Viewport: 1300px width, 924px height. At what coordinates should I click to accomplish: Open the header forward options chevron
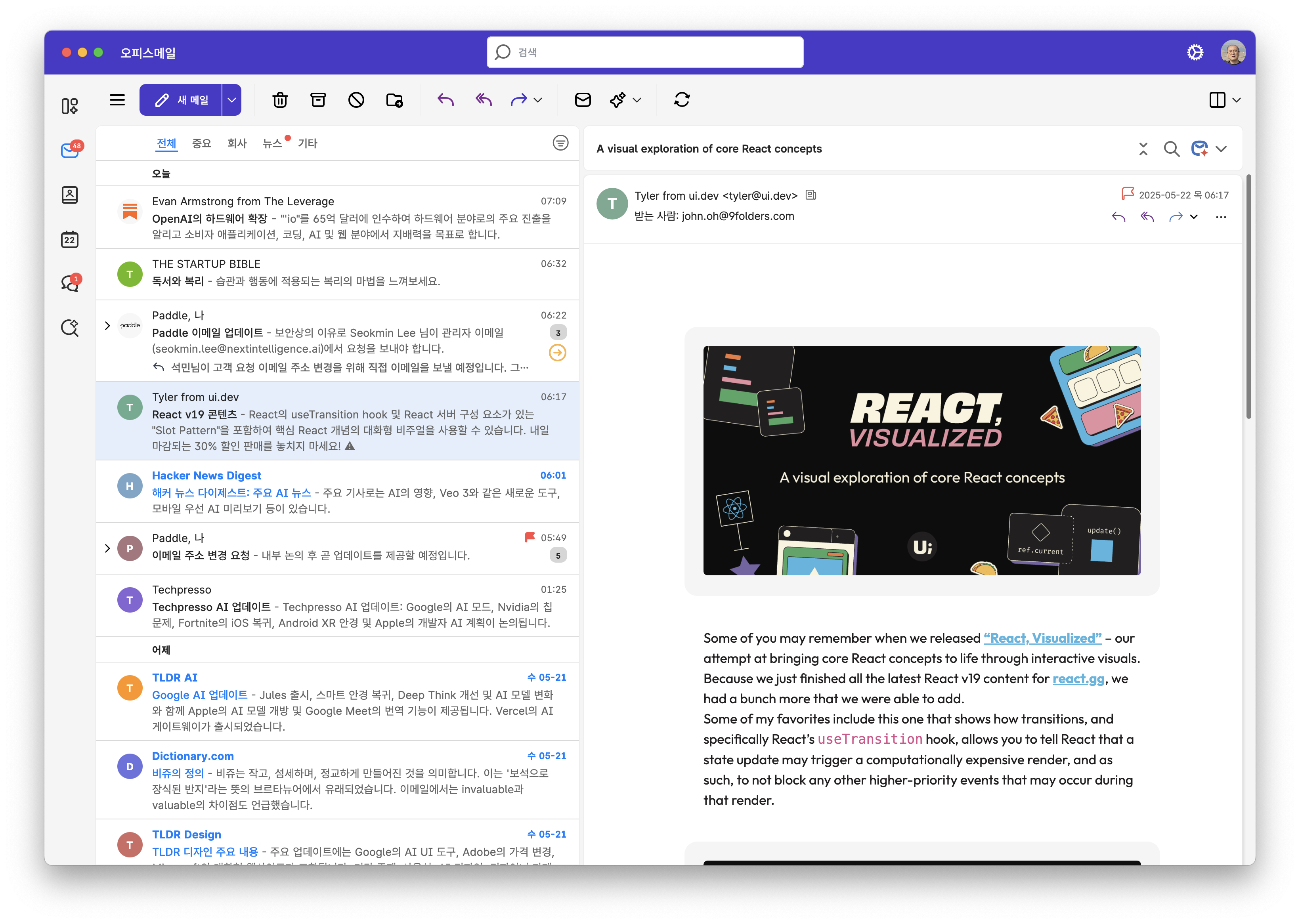(1193, 217)
